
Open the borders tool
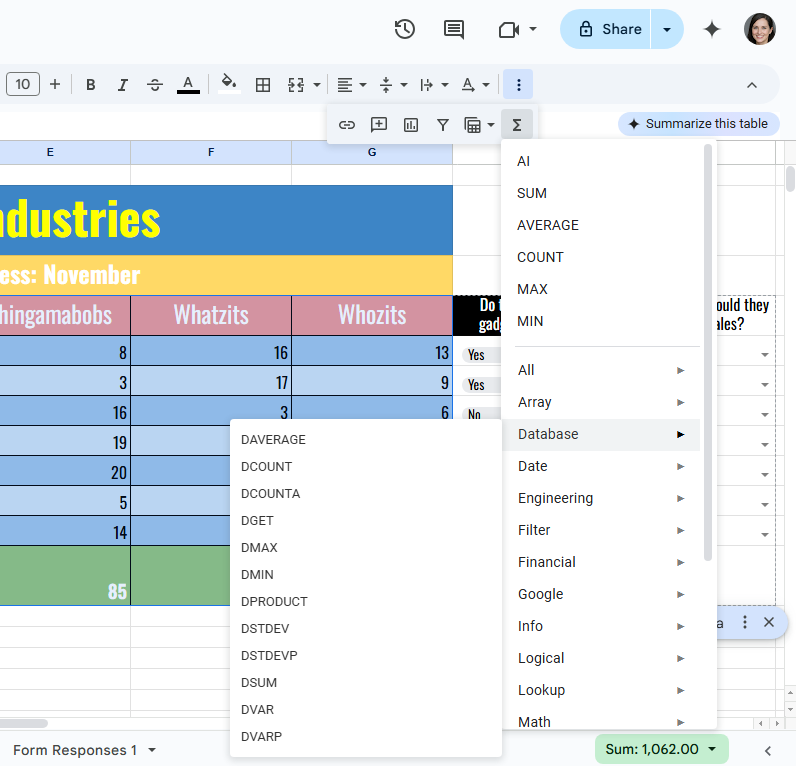coord(263,85)
